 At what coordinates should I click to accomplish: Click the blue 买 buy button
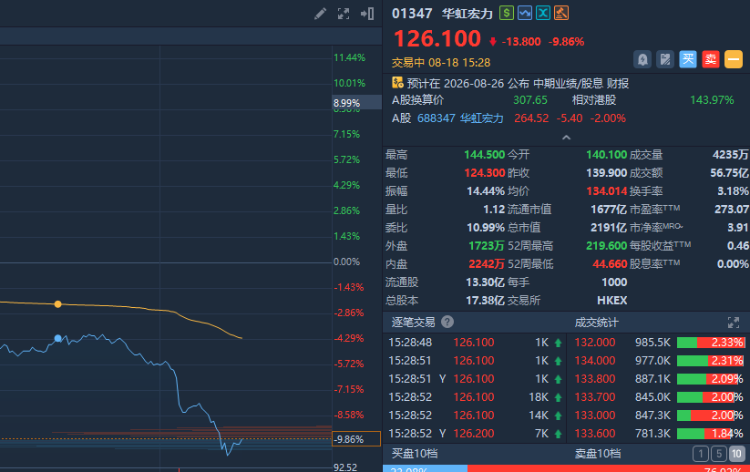tap(688, 59)
